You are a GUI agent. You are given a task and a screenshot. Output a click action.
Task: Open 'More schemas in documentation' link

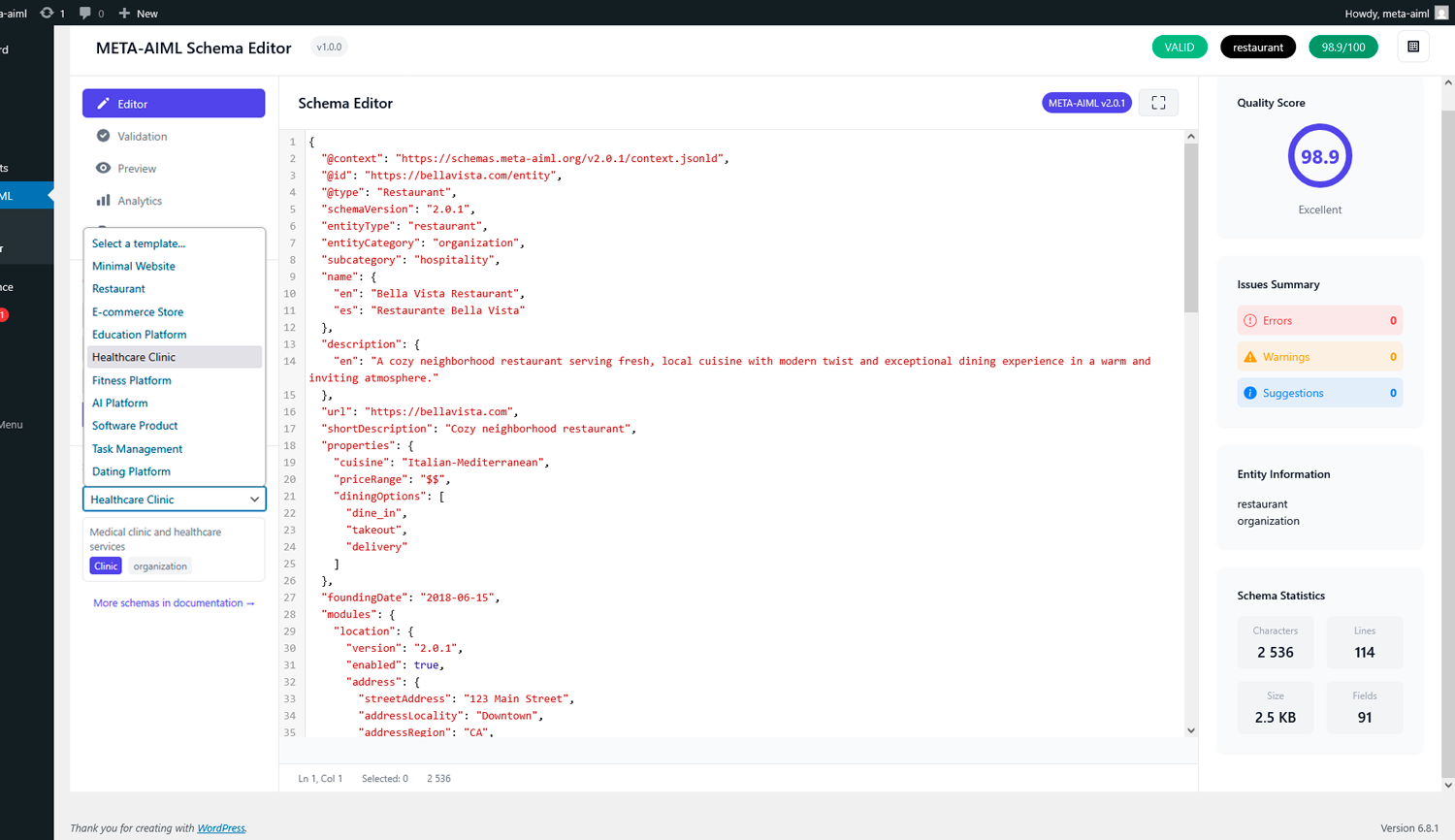(x=174, y=603)
